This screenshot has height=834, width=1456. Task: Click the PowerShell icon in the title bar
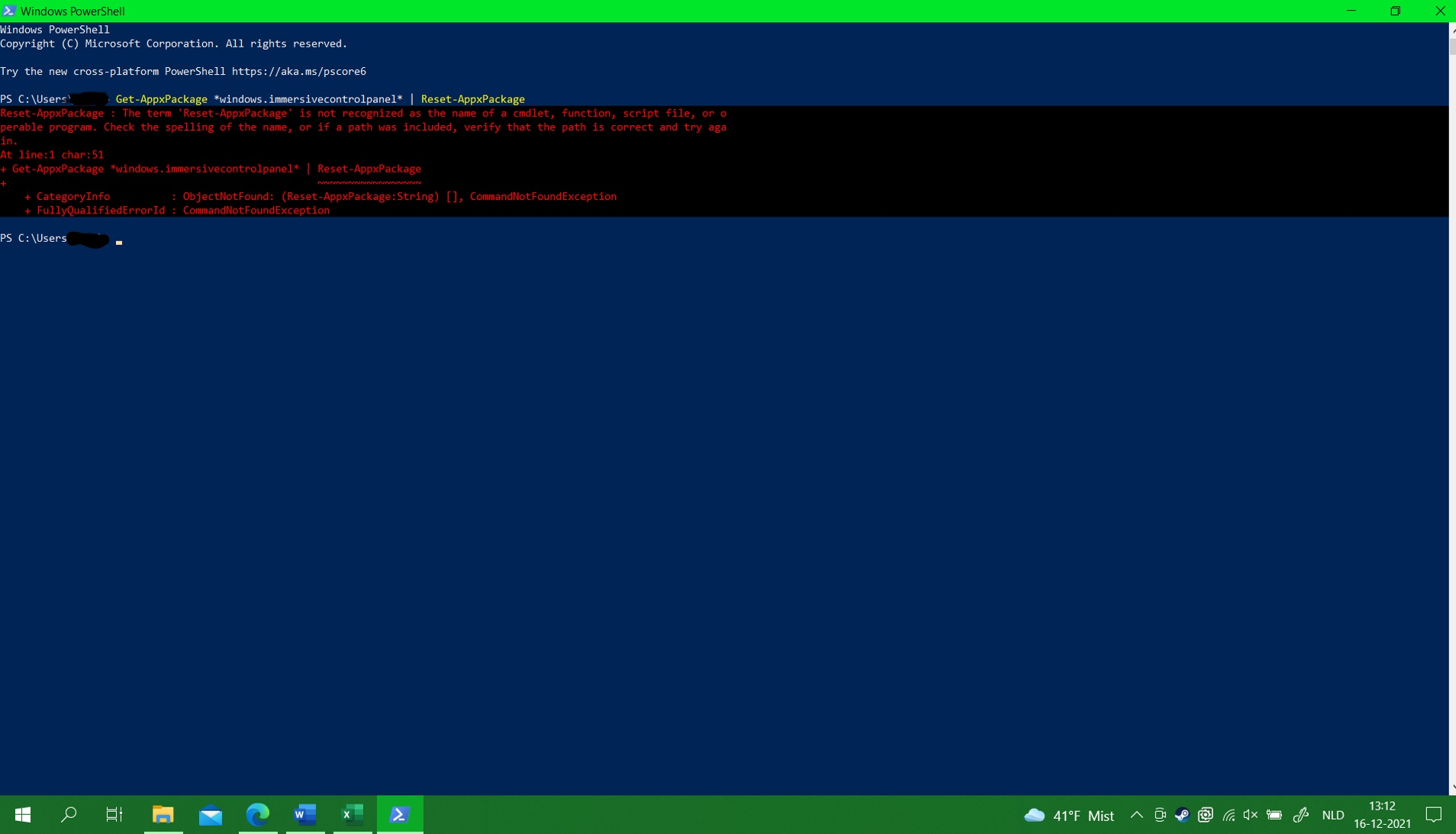[x=8, y=11]
